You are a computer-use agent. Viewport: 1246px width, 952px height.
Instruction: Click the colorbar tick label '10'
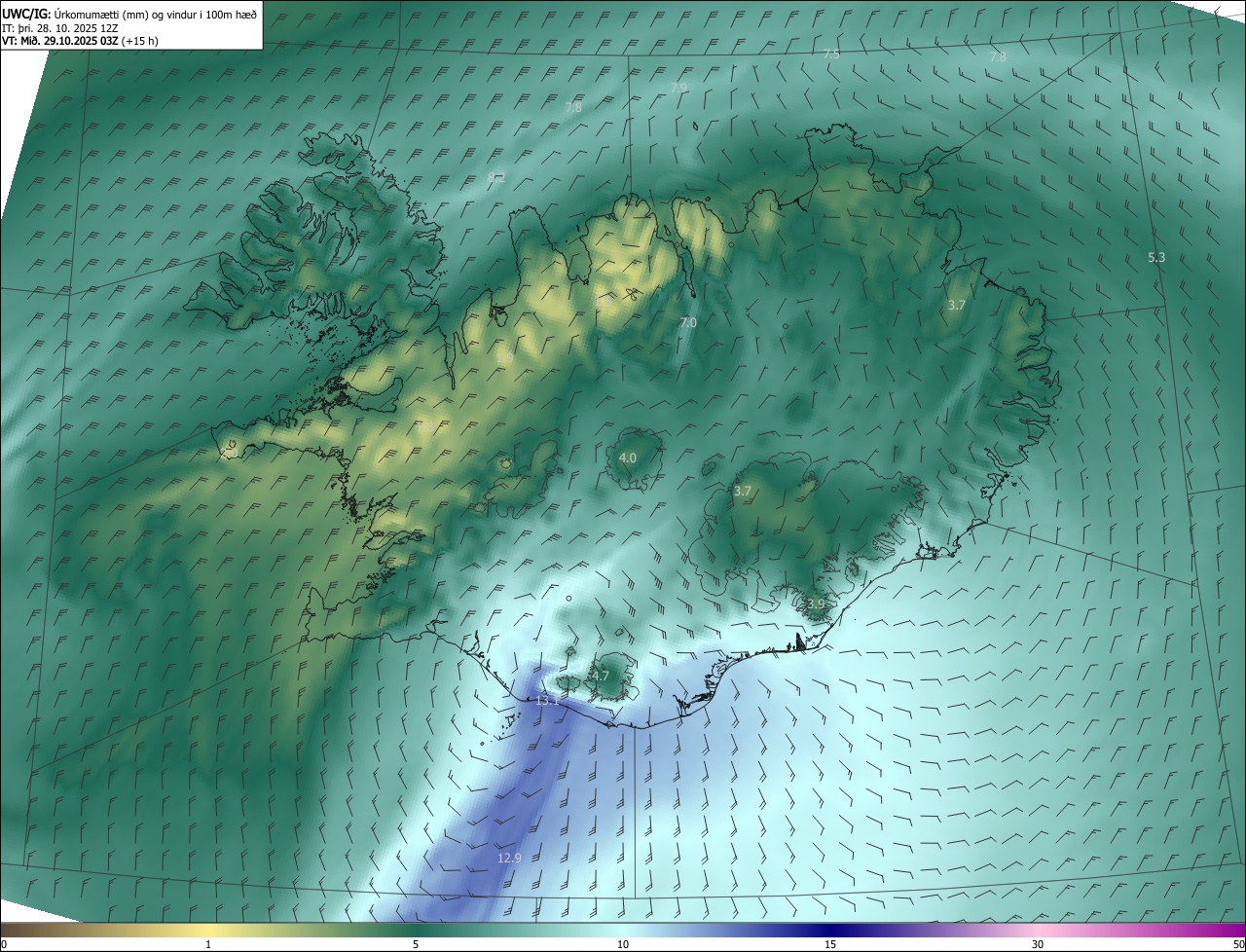click(x=623, y=944)
